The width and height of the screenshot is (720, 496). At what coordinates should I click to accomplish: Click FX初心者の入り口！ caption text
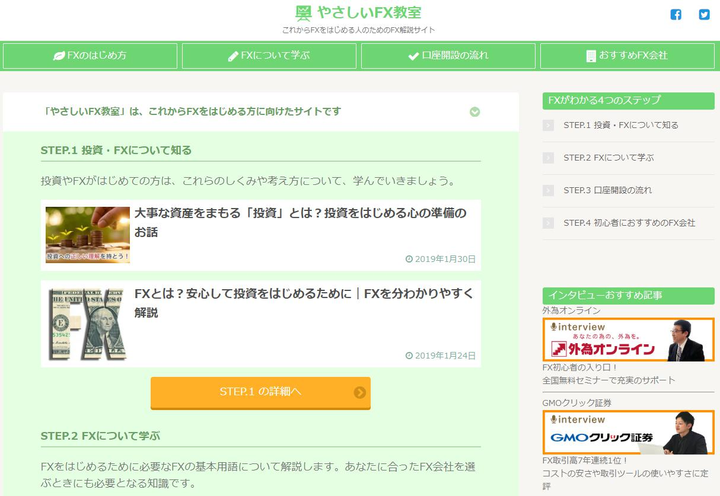click(x=580, y=368)
